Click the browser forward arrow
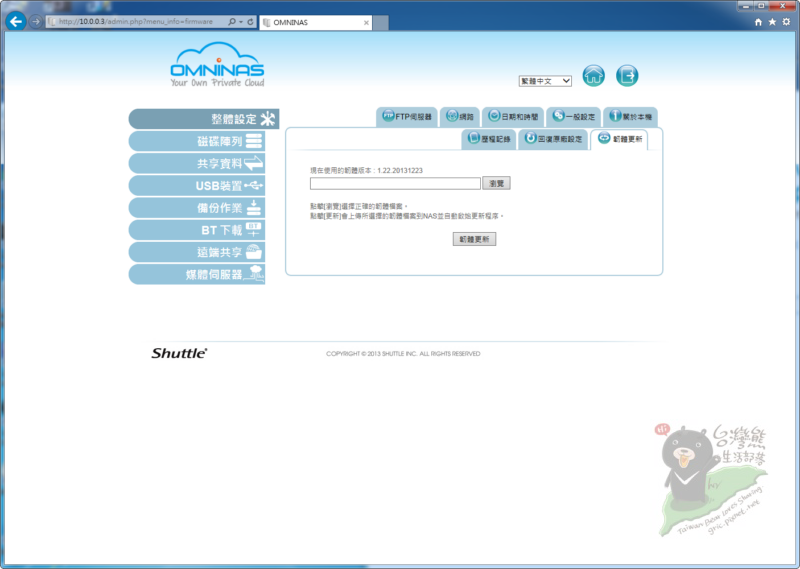 pyautogui.click(x=36, y=21)
